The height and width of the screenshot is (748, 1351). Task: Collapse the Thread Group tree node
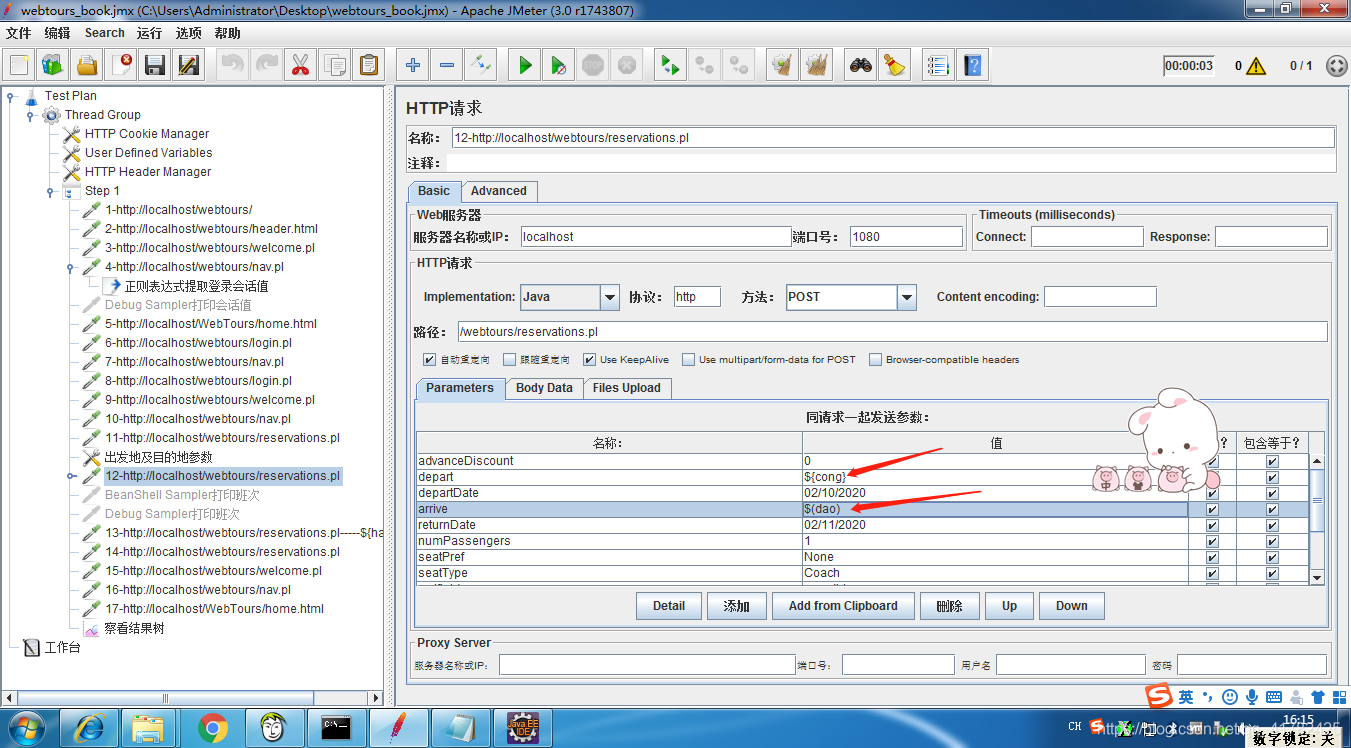click(31, 116)
